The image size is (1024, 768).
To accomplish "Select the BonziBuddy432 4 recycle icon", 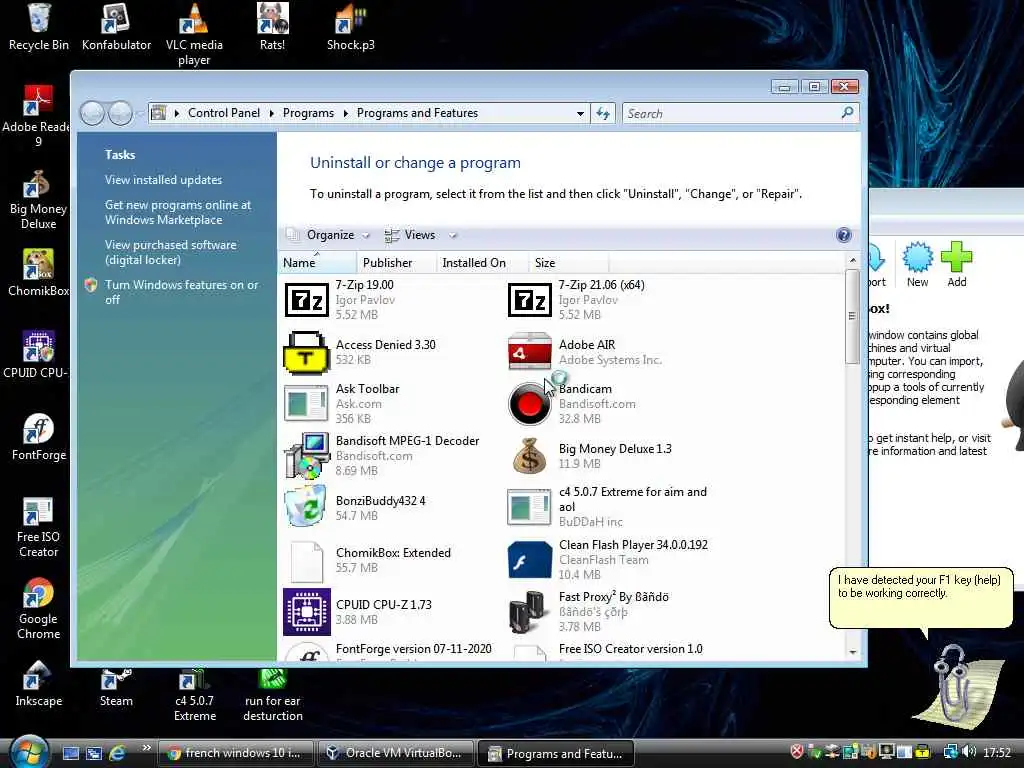I will (x=306, y=506).
